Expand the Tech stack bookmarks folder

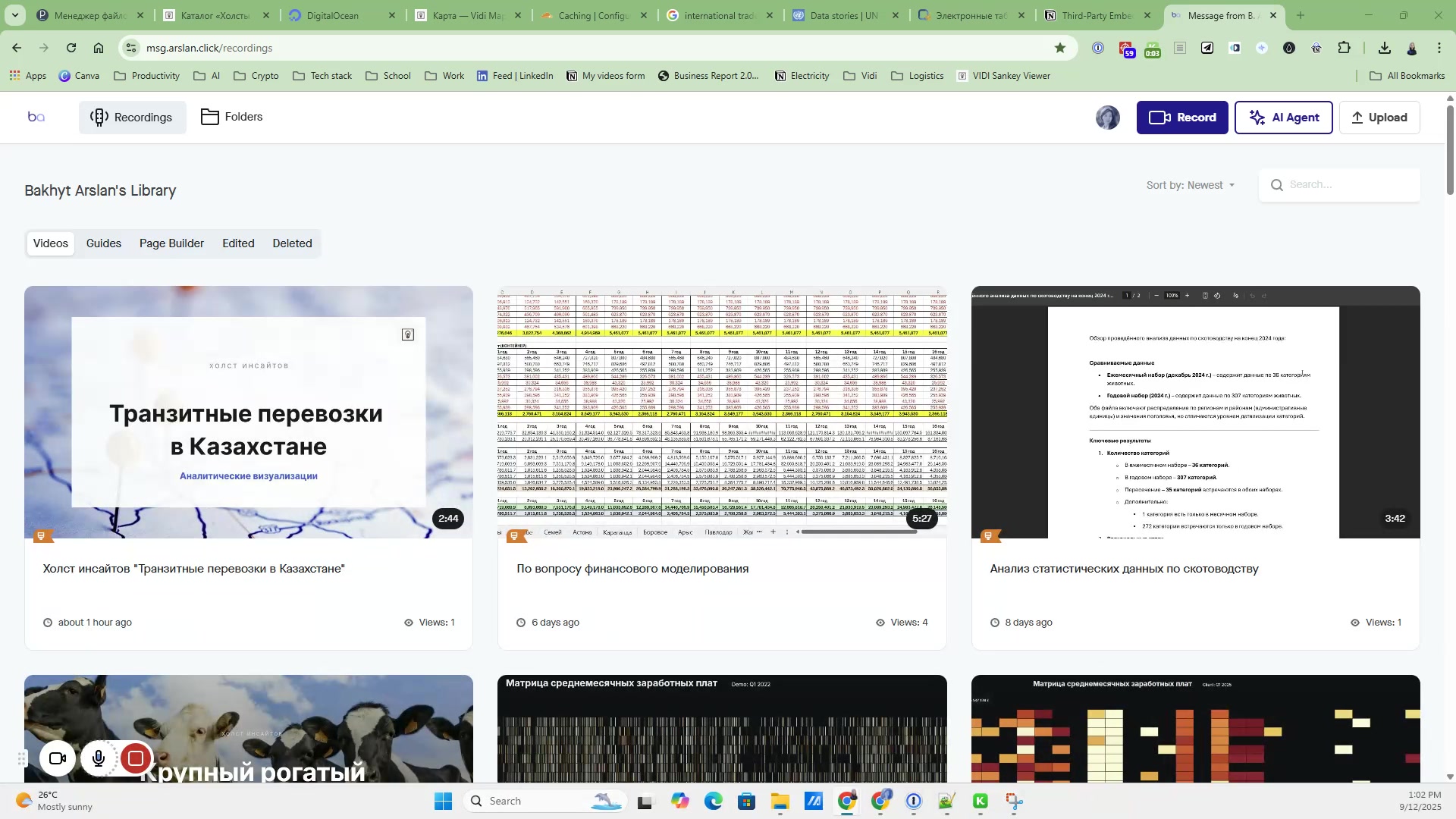click(322, 76)
